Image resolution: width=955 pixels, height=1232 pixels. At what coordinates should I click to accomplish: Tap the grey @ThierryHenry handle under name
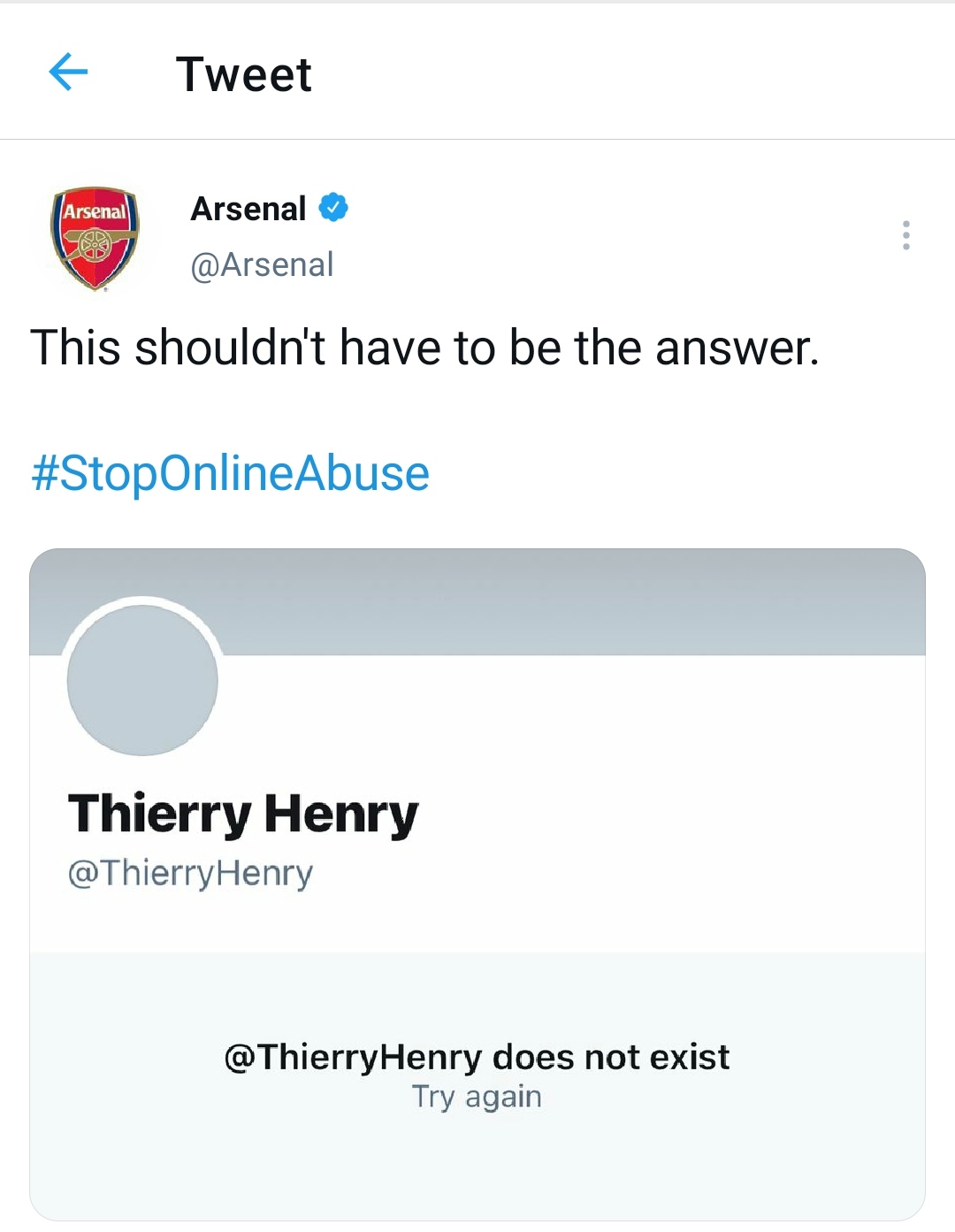tap(190, 873)
